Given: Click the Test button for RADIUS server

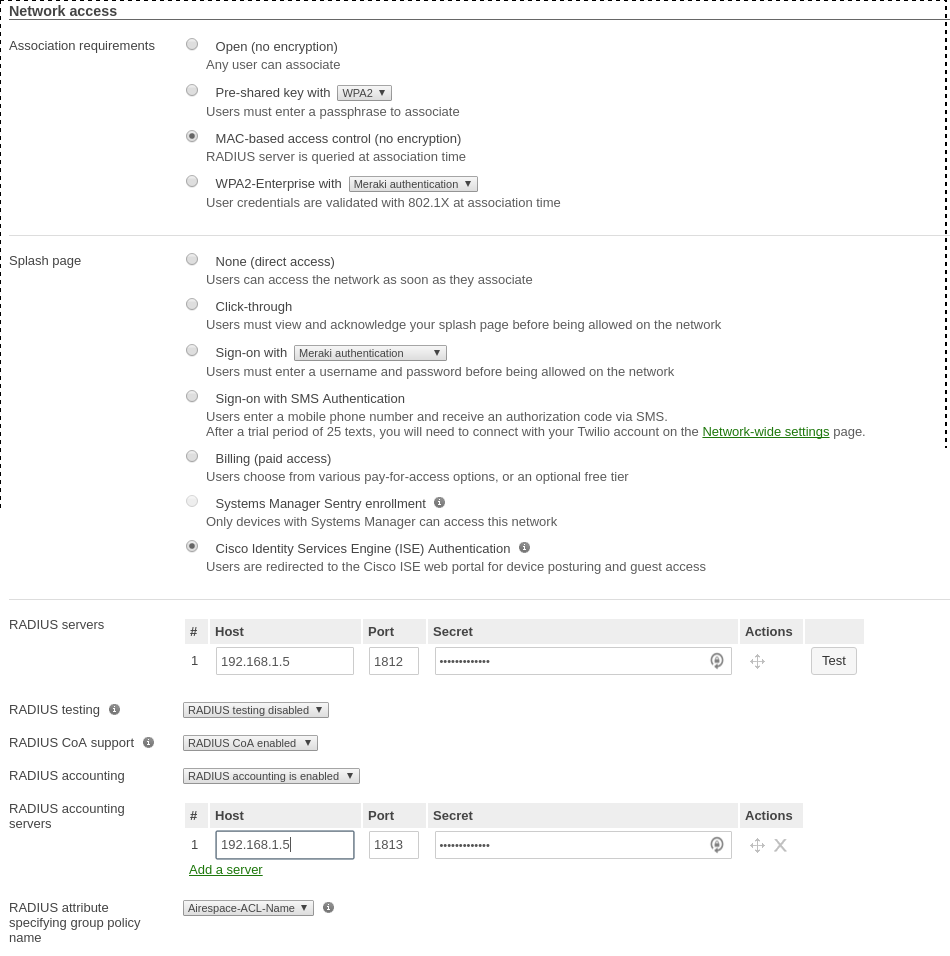Looking at the screenshot, I should click(833, 660).
